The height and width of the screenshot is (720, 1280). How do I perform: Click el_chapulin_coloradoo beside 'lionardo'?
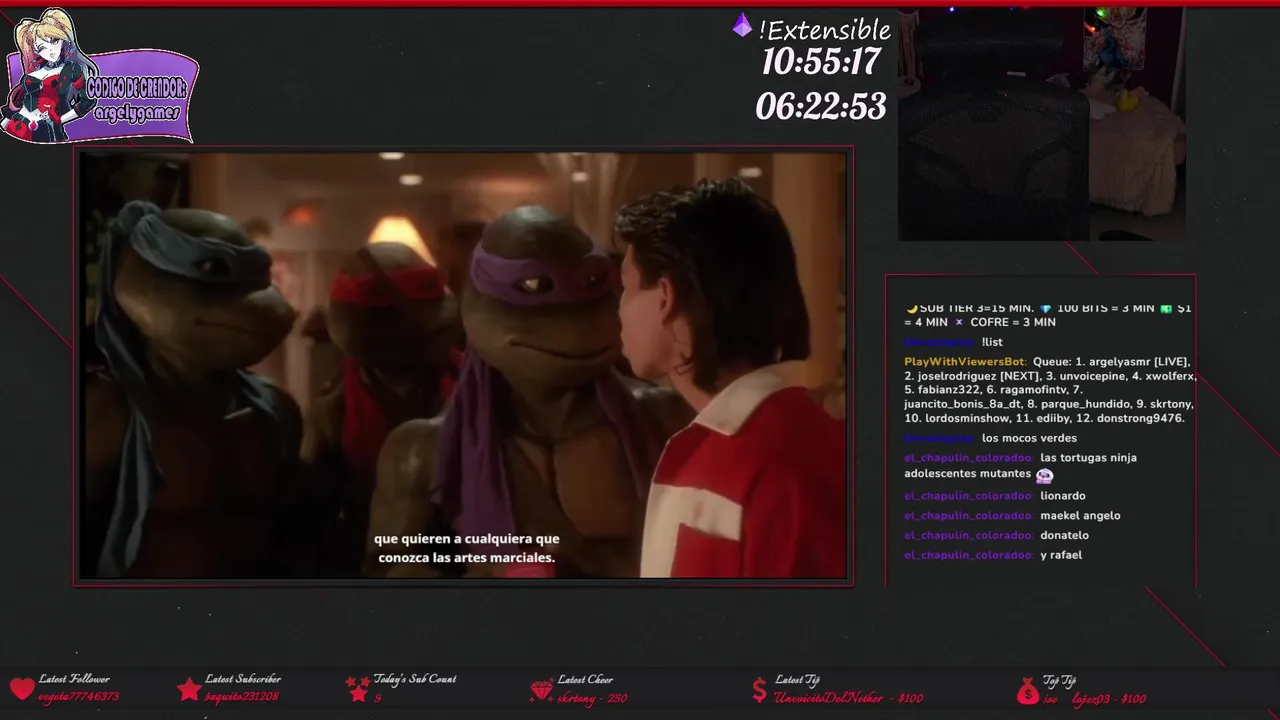pos(968,496)
